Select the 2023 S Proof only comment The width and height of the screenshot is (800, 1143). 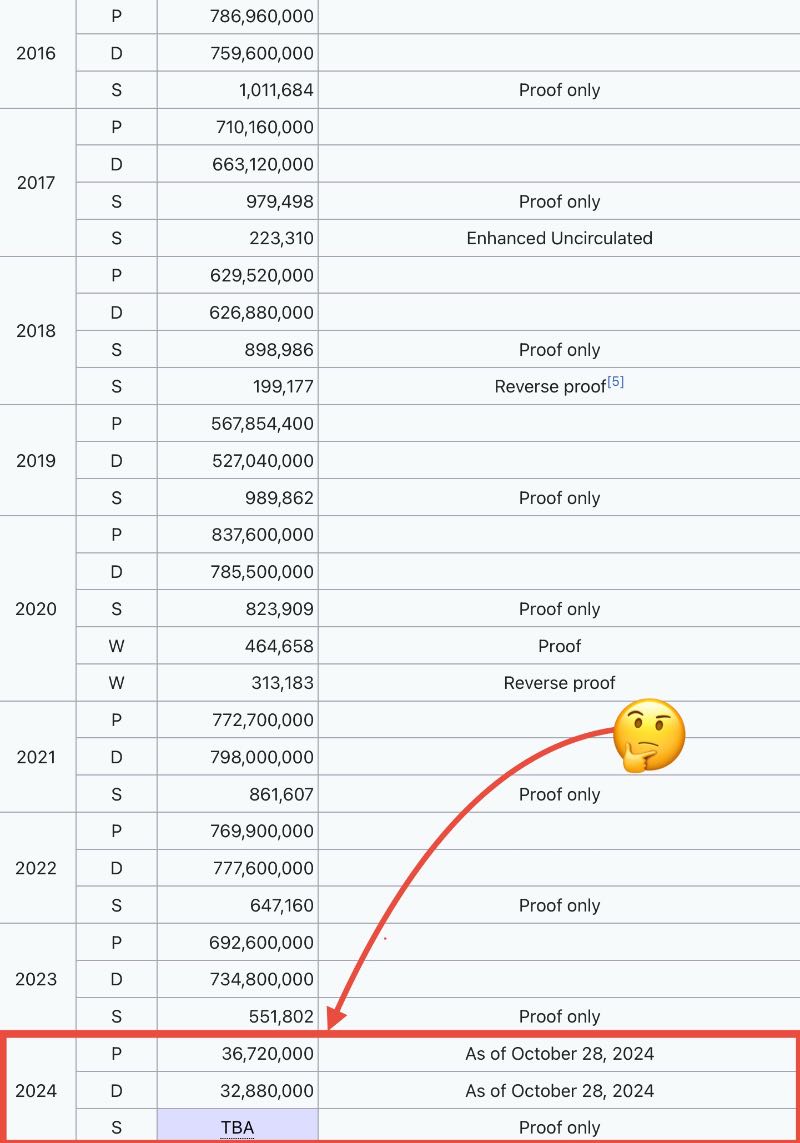pyautogui.click(x=559, y=1016)
